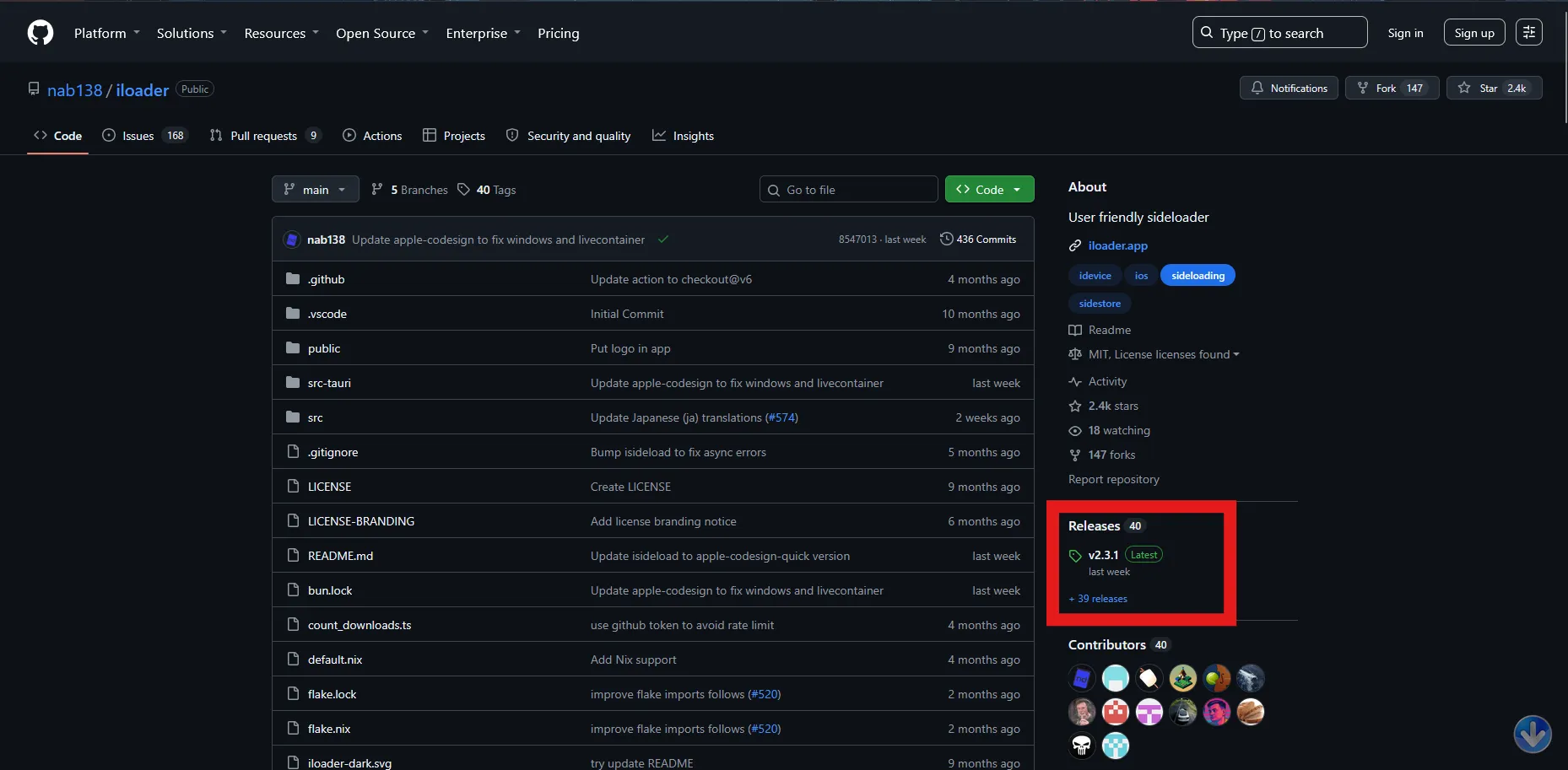
Task: Click the LICENSE file icon
Action: 293,487
